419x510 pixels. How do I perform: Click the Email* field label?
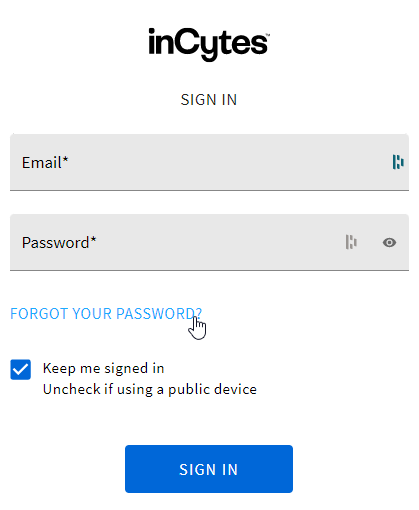tap(45, 163)
